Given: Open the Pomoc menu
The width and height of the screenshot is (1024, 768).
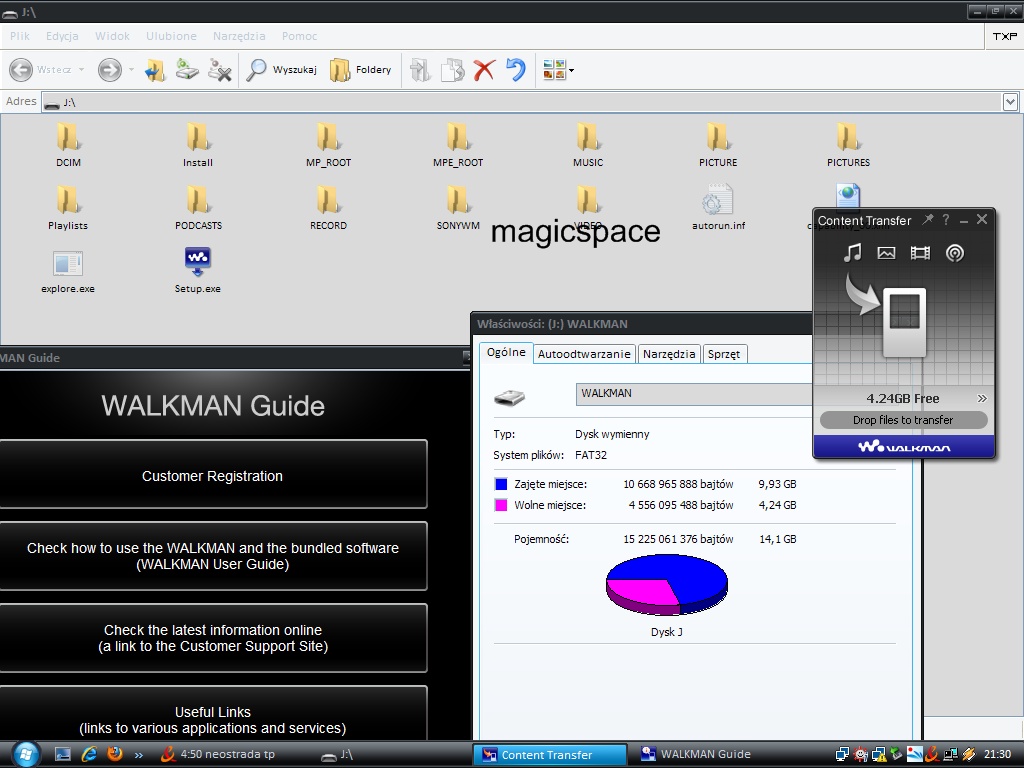Looking at the screenshot, I should 300,36.
